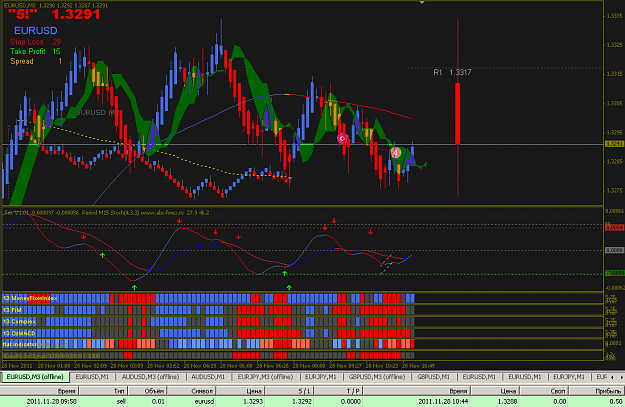Image resolution: width=625 pixels, height=407 pixels.
Task: Click the Stop Loss 29 chart label
Action: point(35,42)
